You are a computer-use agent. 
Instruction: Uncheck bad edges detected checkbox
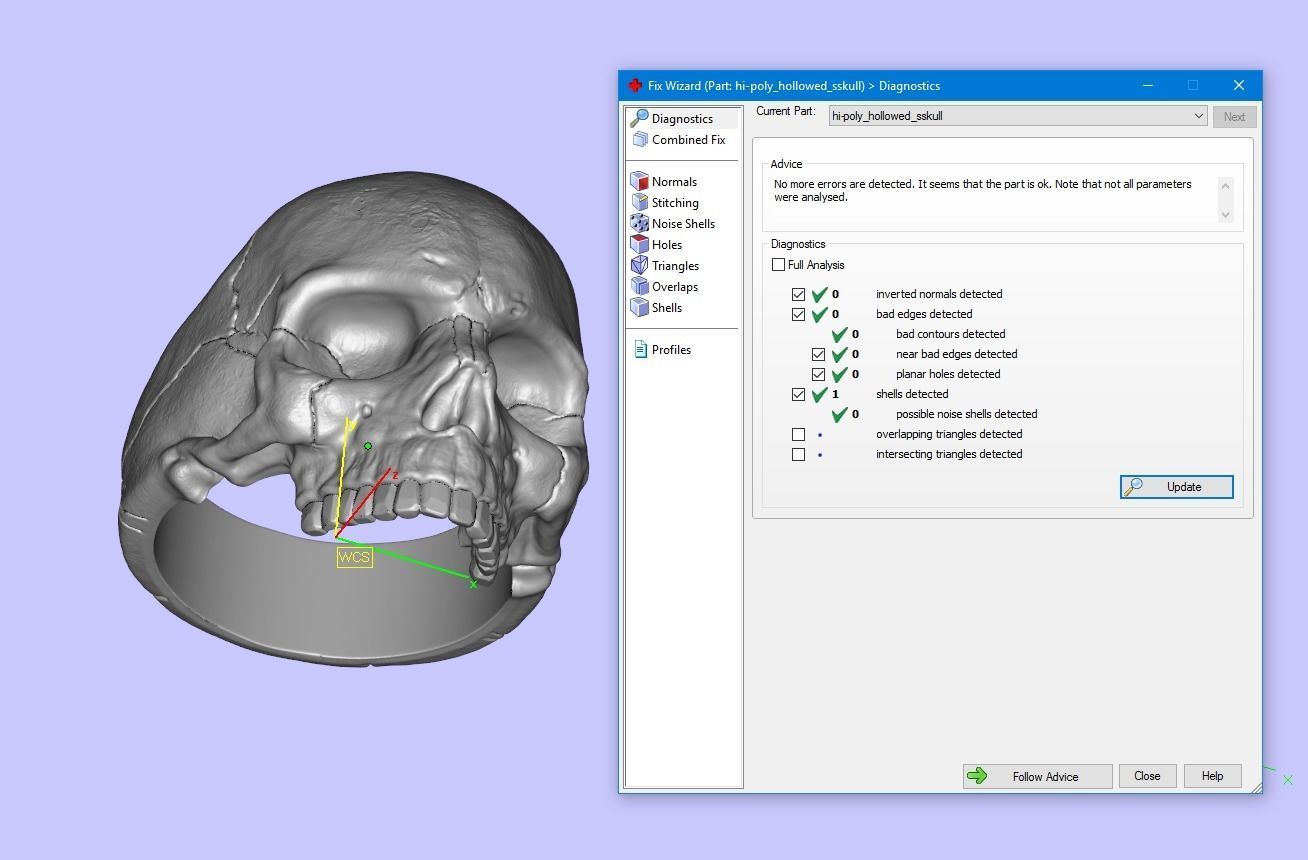point(798,314)
